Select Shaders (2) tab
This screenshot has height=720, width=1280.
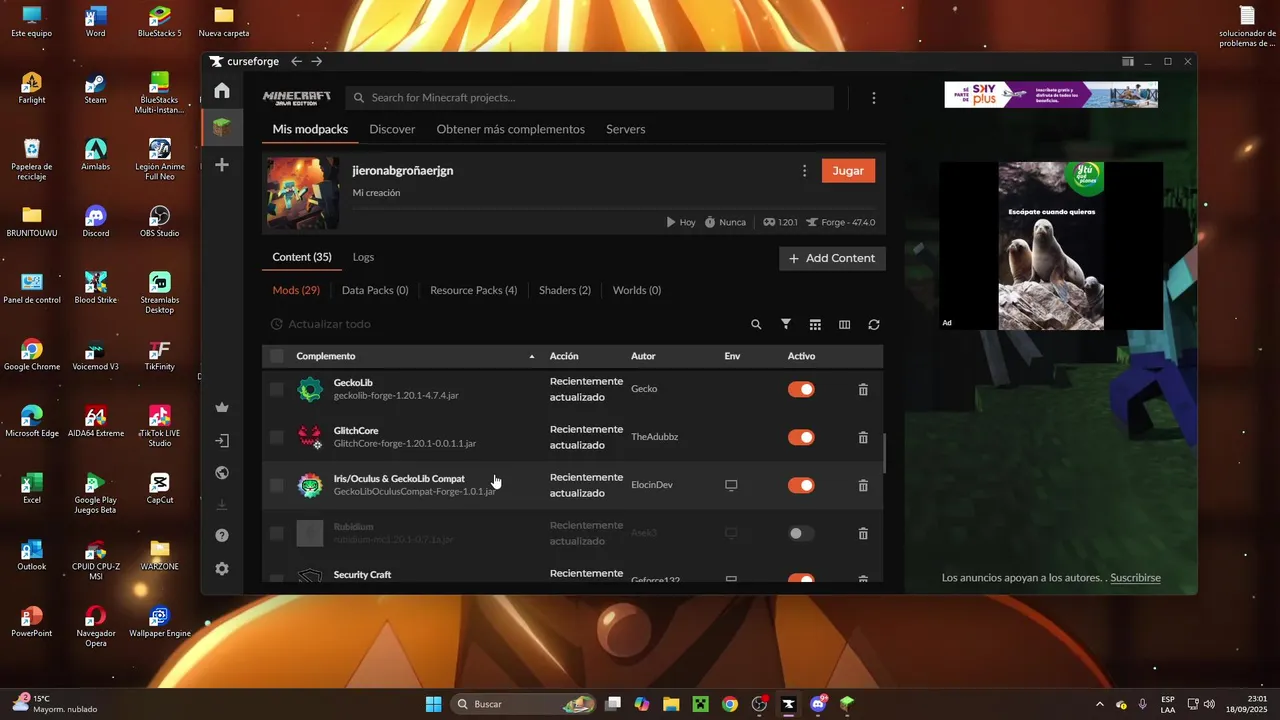pyautogui.click(x=565, y=291)
